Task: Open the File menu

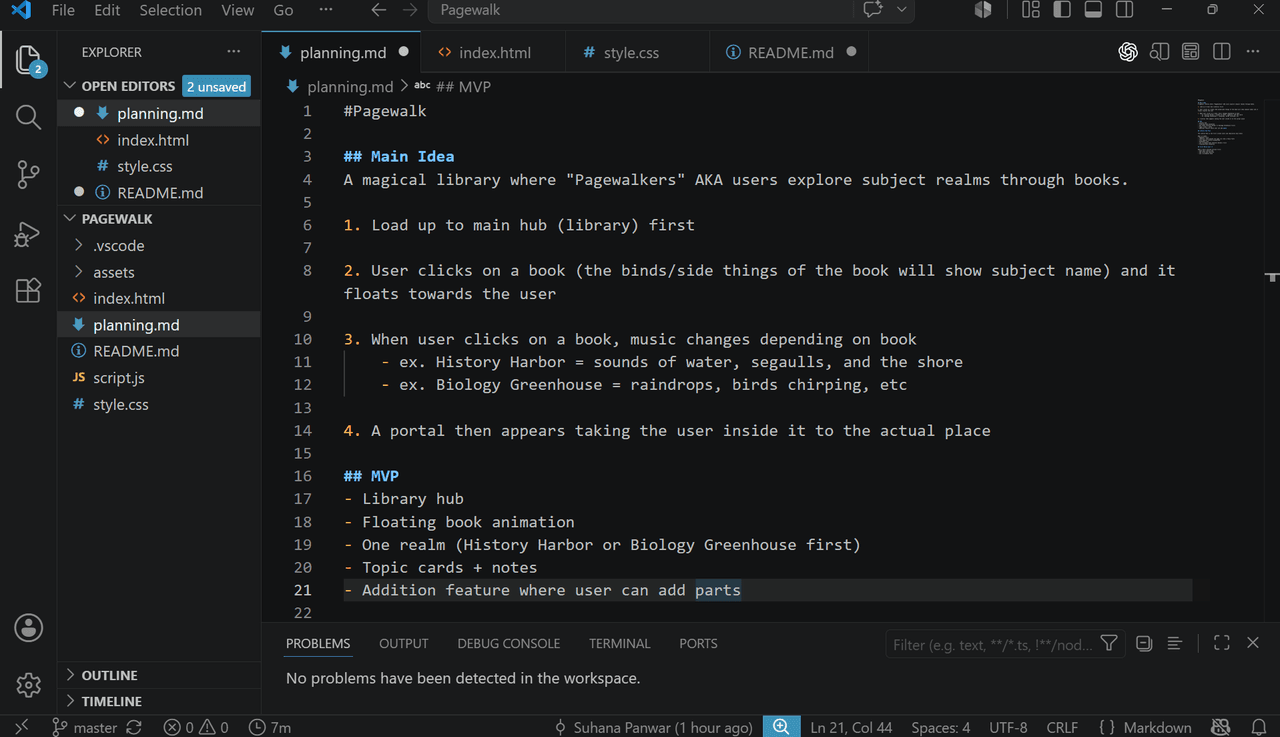Action: pyautogui.click(x=63, y=10)
